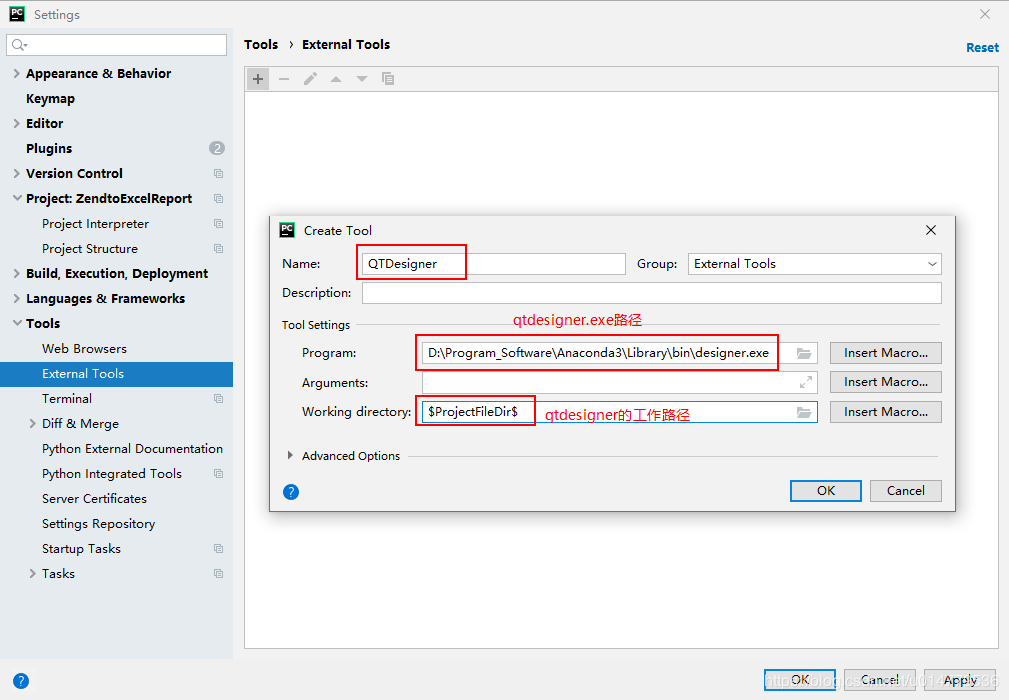The height and width of the screenshot is (700, 1009).
Task: Open Settings Repository page
Action: (x=98, y=524)
